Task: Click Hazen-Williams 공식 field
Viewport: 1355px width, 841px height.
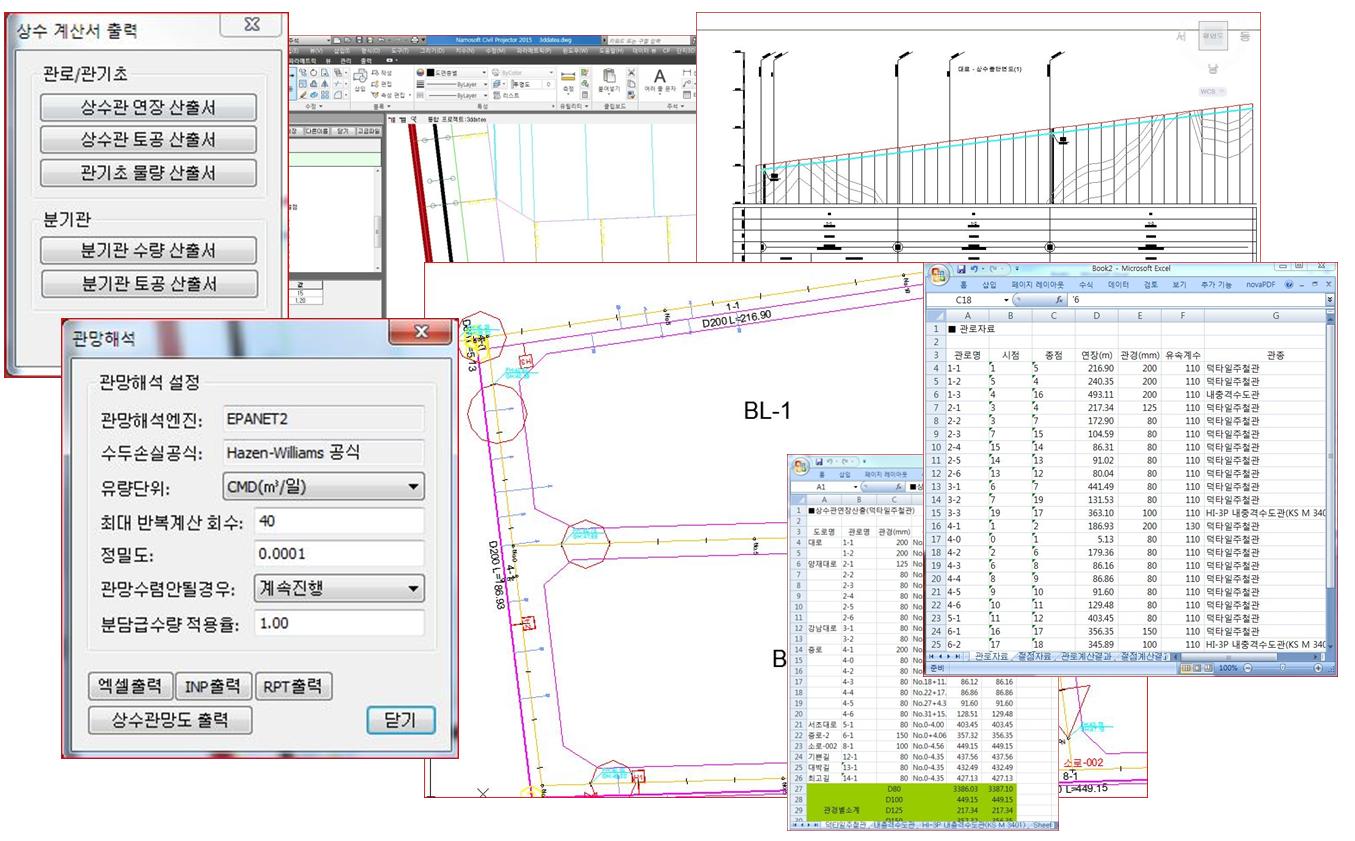Action: (322, 453)
